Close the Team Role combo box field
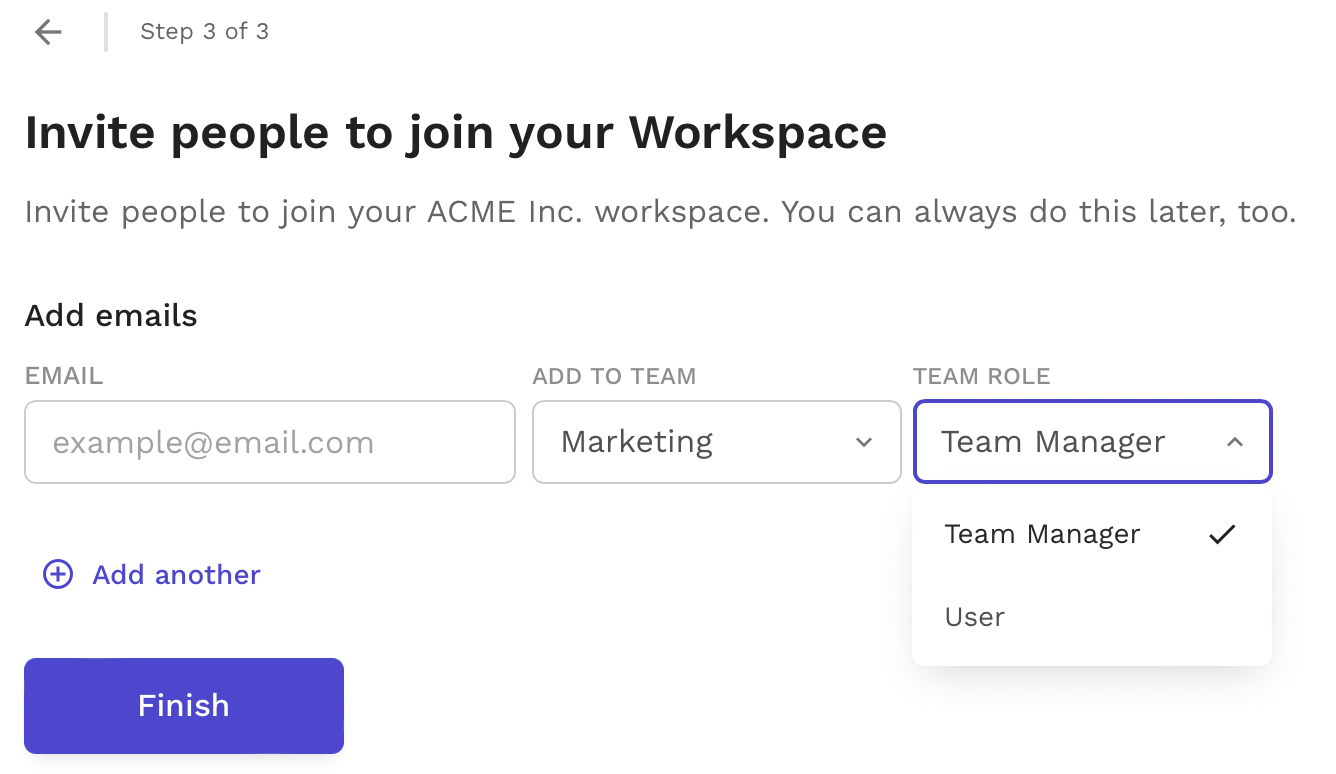This screenshot has width=1336, height=774. click(x=1092, y=442)
